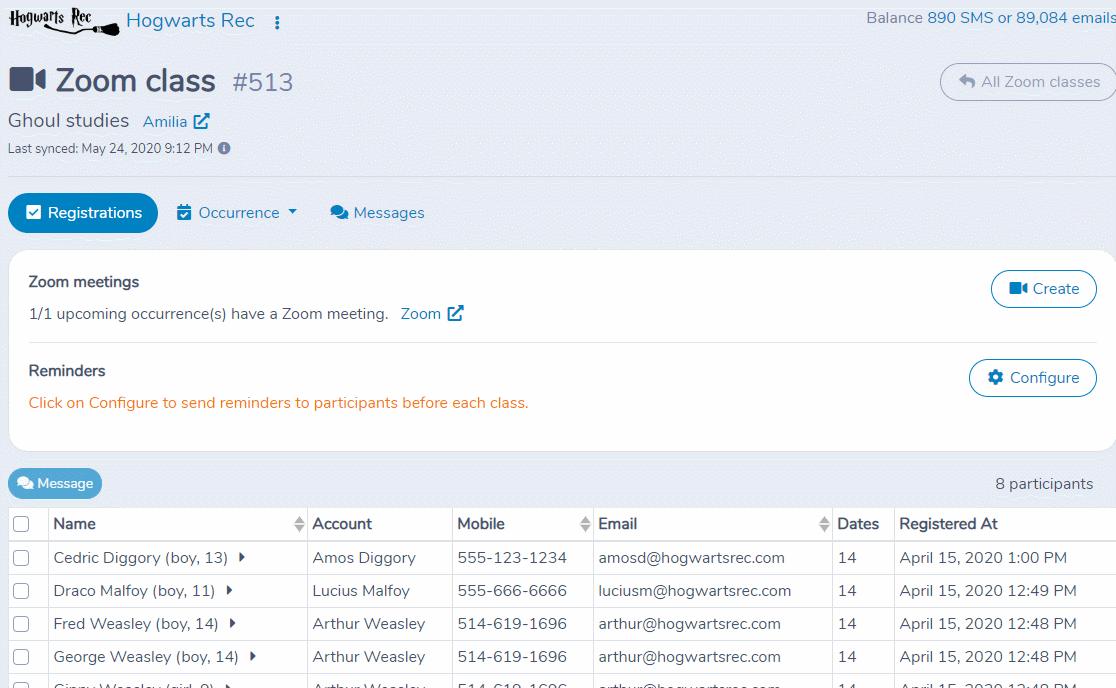Click the class number #513

click(x=263, y=83)
